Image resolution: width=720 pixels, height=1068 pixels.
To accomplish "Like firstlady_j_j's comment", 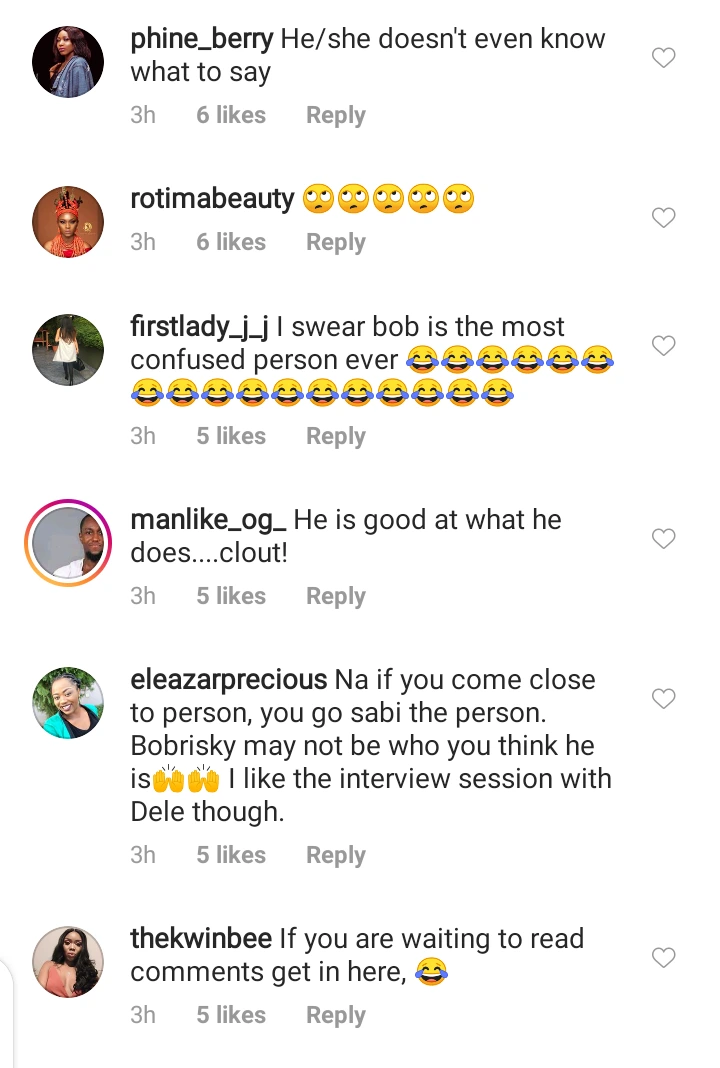I will pos(663,346).
